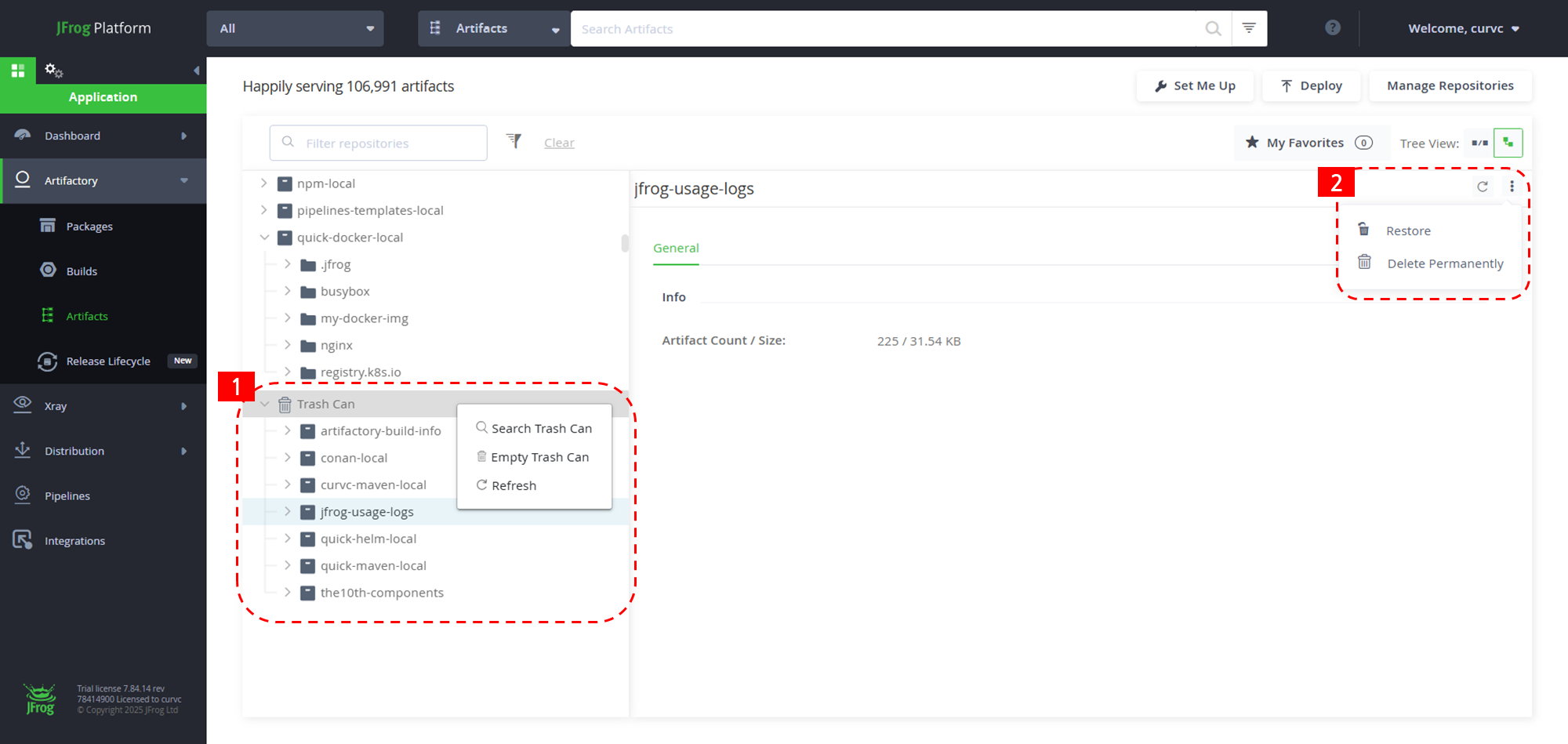1568x744 pixels.
Task: Click the Clear filter link
Action: tap(559, 143)
